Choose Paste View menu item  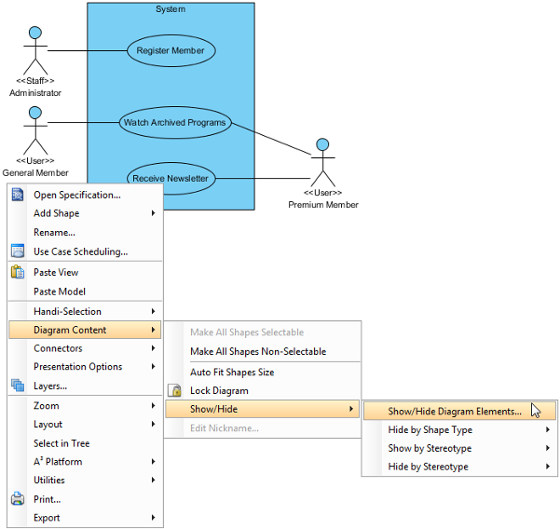click(85, 272)
